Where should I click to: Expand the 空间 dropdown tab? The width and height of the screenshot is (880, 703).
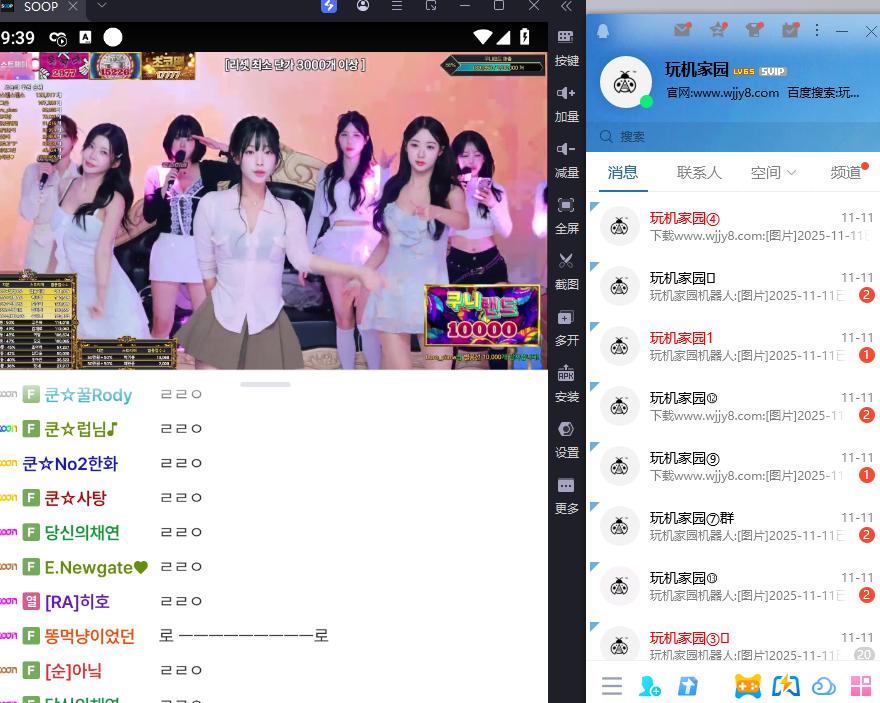(773, 172)
